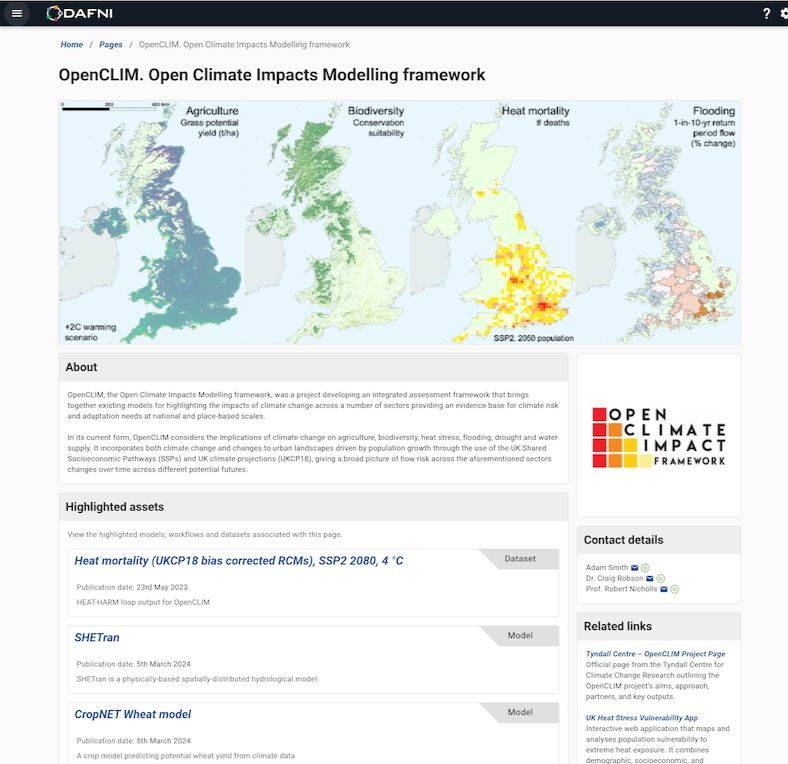Open the help question mark icon
Viewport: 788px width, 764px height.
(x=766, y=14)
